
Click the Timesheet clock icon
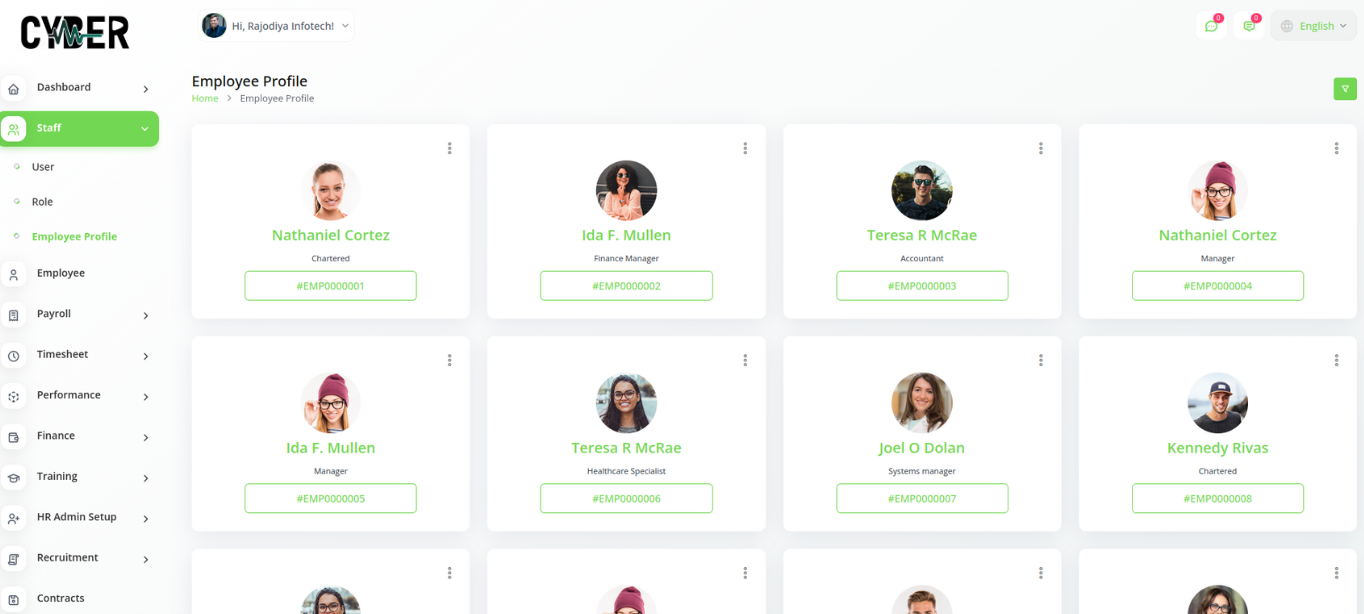14,356
